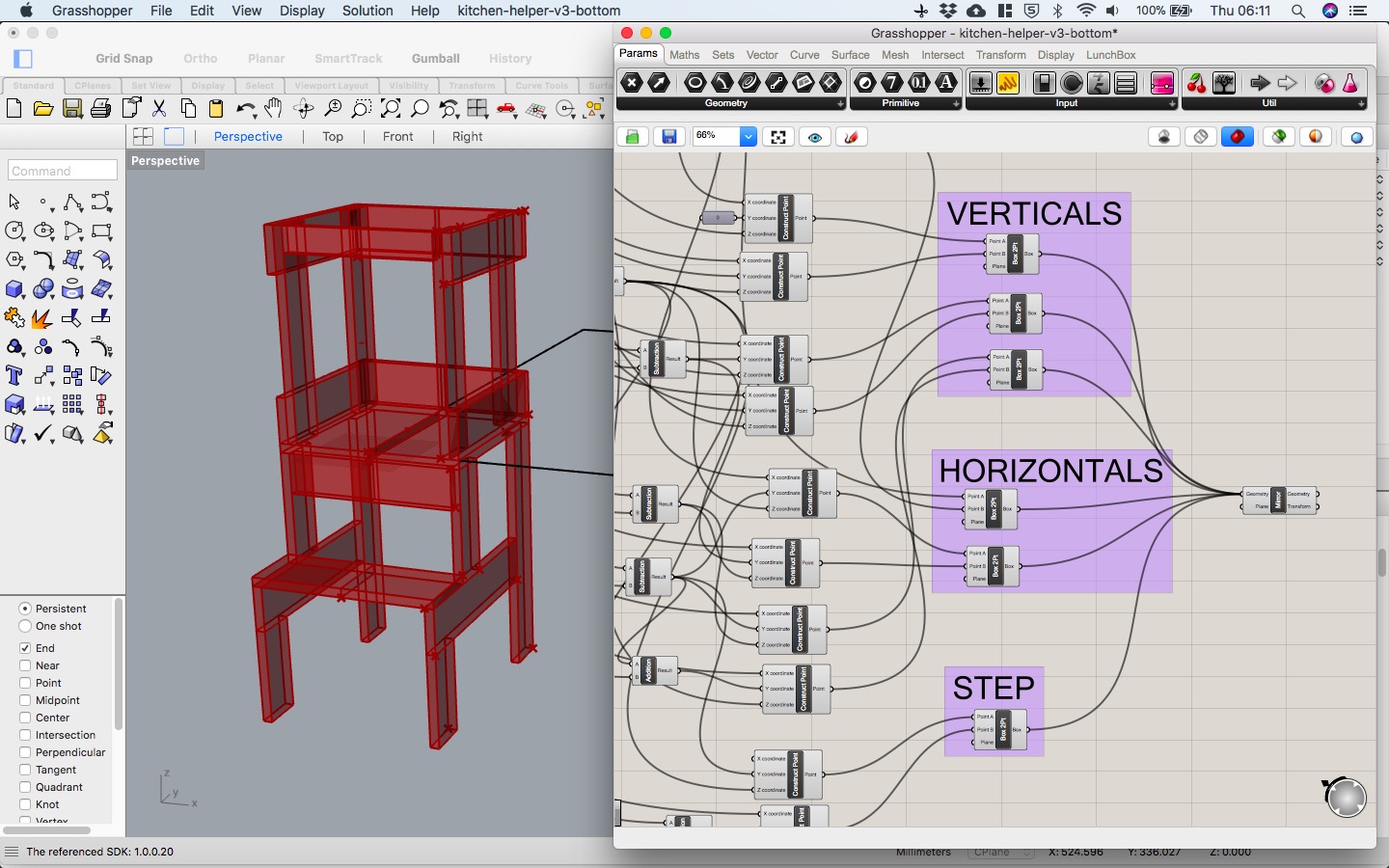The width and height of the screenshot is (1389, 868).
Task: Switch to the Maths component tab
Action: [685, 55]
